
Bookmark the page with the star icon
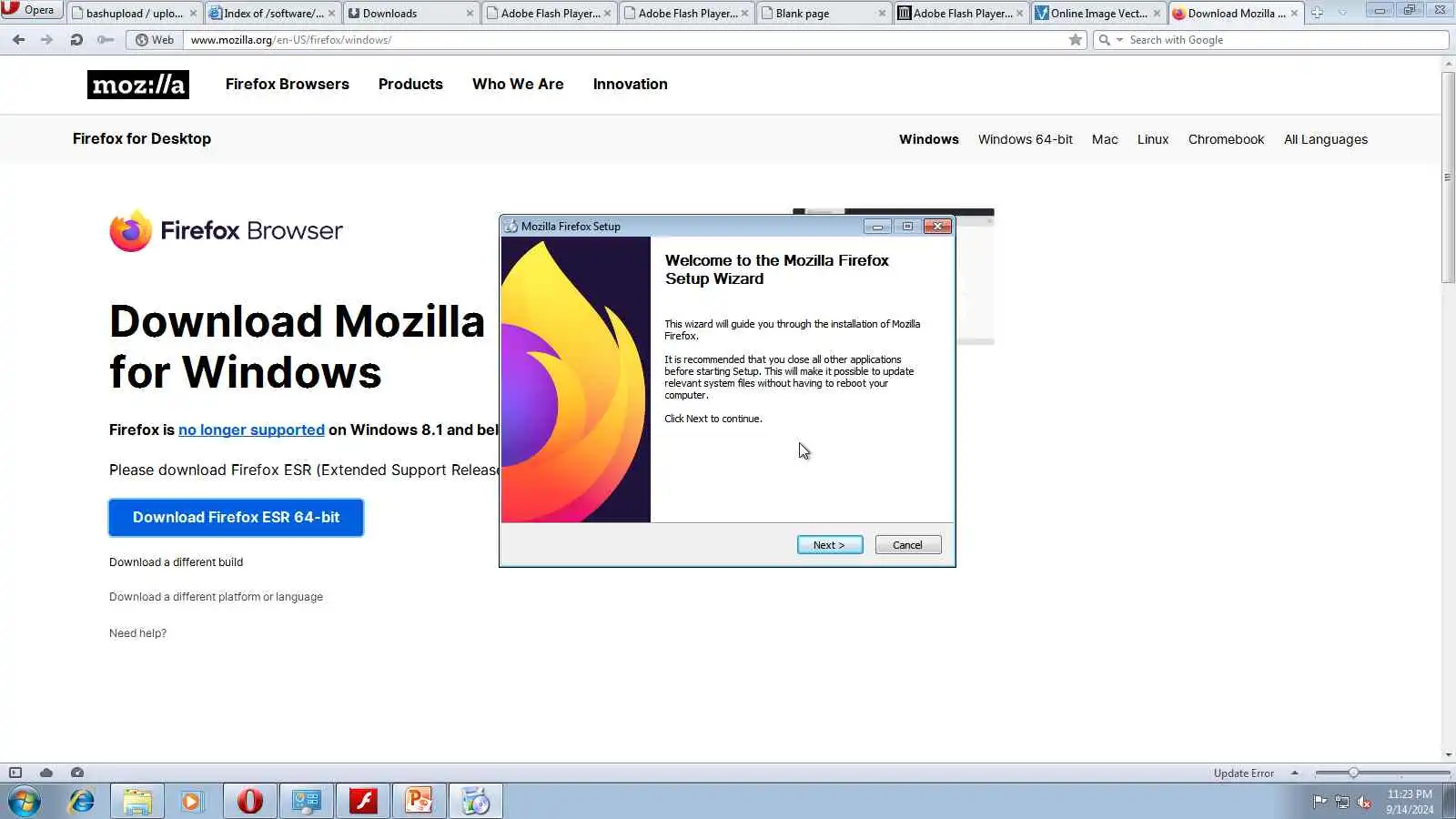[x=1076, y=40]
